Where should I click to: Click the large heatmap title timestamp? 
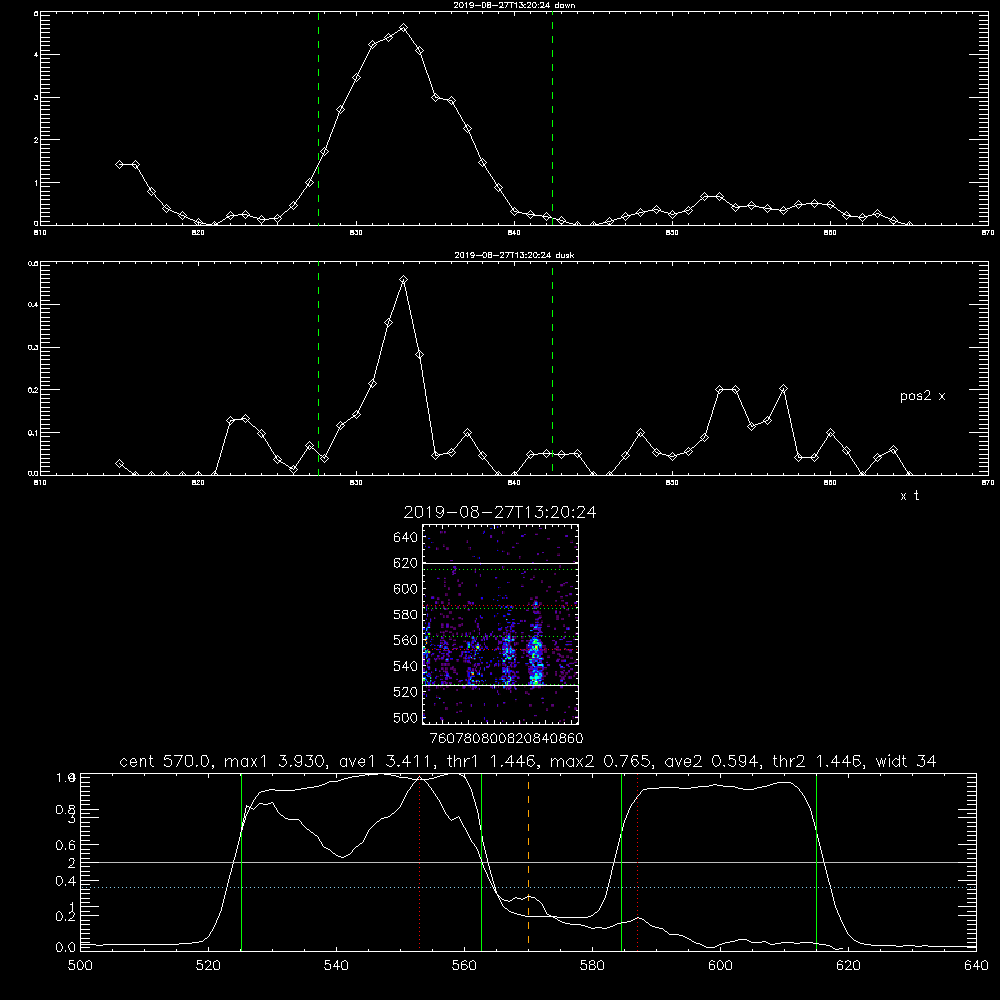tap(500, 512)
